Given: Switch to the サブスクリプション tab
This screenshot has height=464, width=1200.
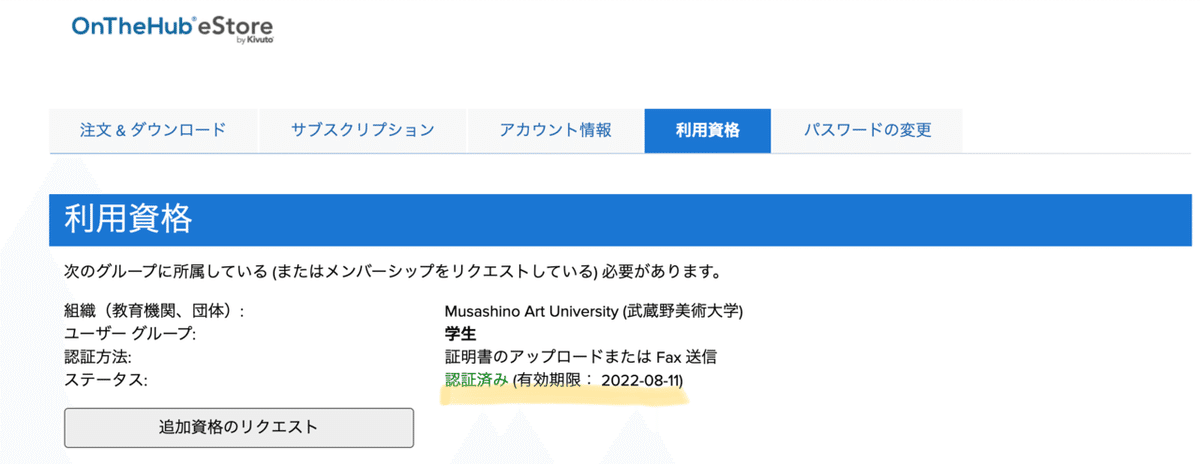Looking at the screenshot, I should click(363, 130).
